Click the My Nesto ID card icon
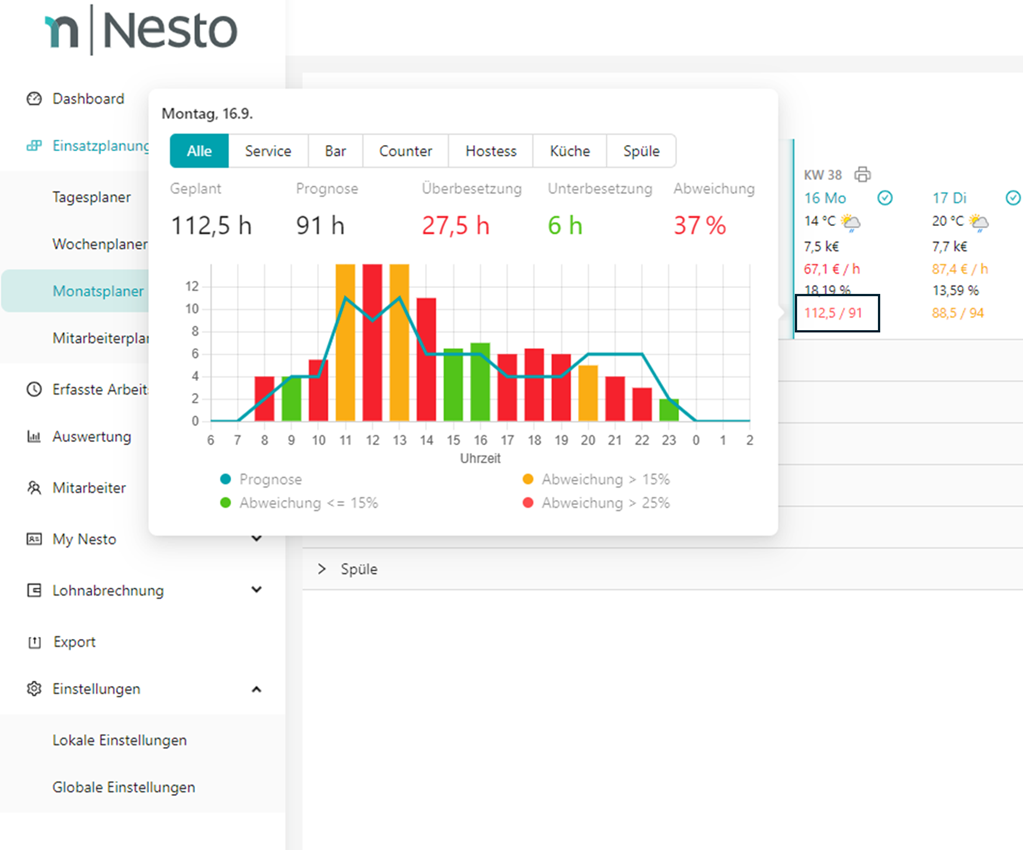Viewport: 1023px width, 850px height. pyautogui.click(x=34, y=539)
